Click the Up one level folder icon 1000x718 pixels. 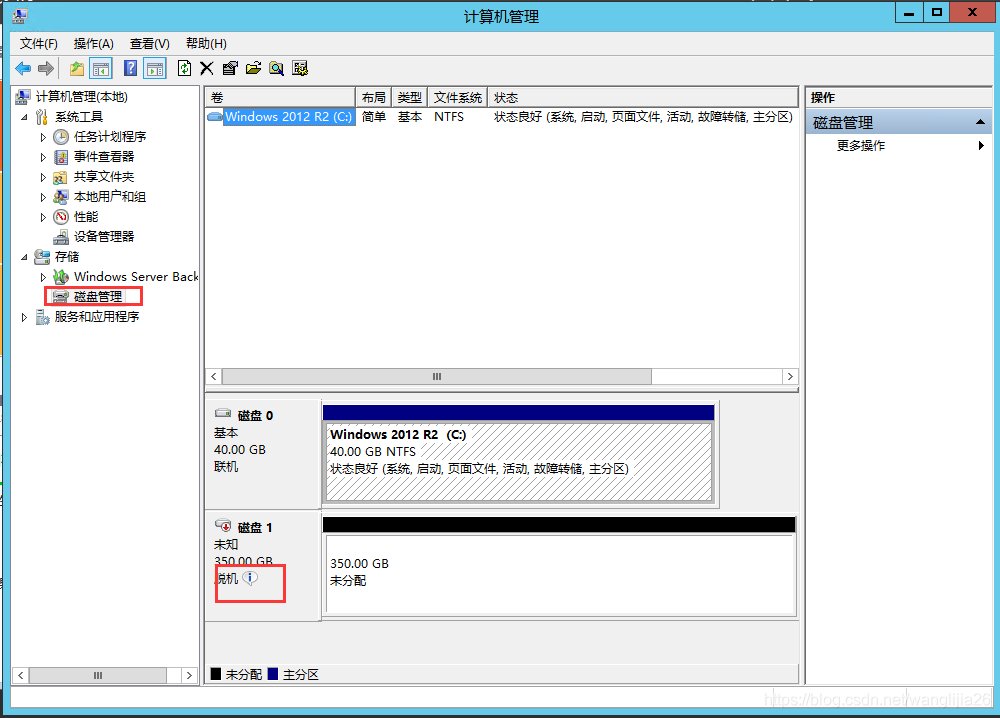77,68
